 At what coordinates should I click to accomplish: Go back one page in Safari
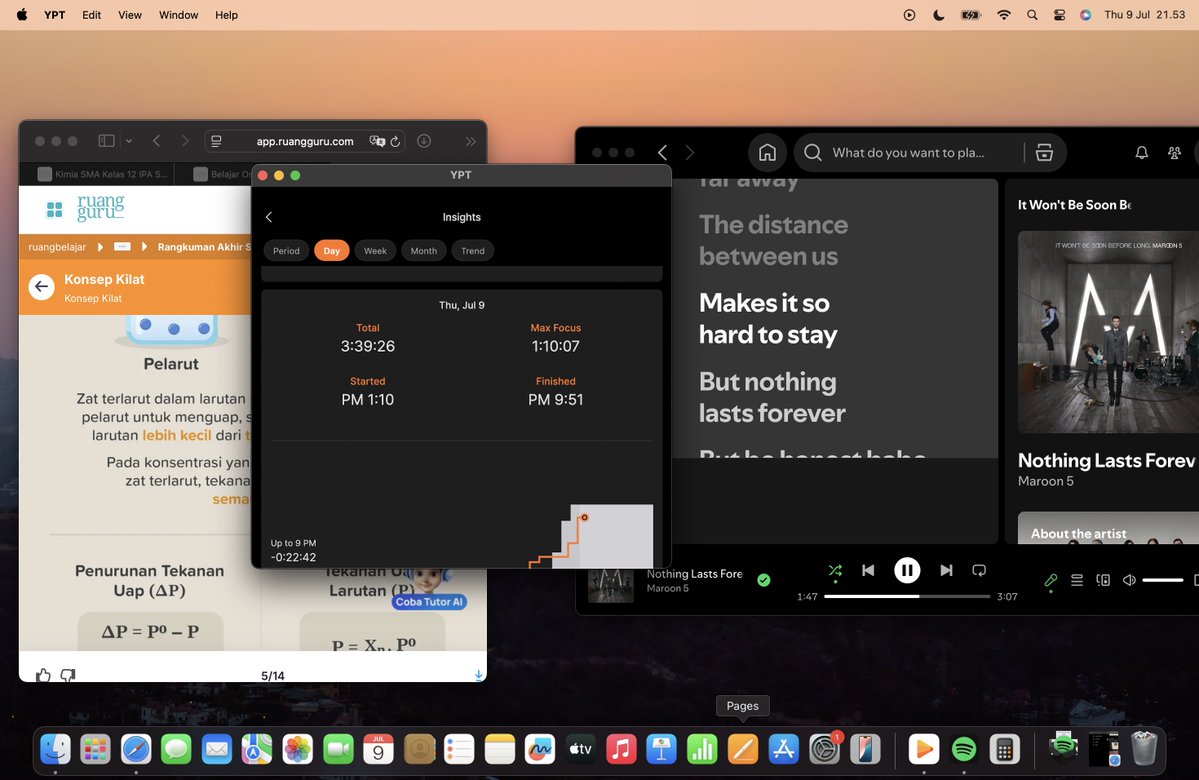point(156,141)
